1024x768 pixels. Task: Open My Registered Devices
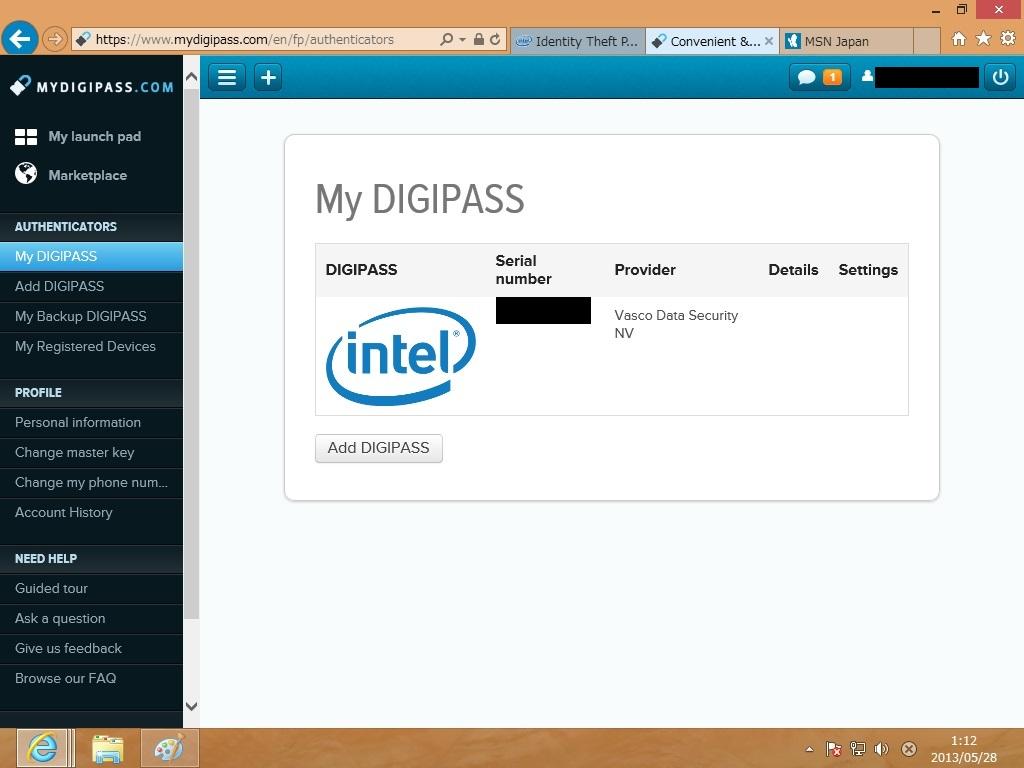91,346
